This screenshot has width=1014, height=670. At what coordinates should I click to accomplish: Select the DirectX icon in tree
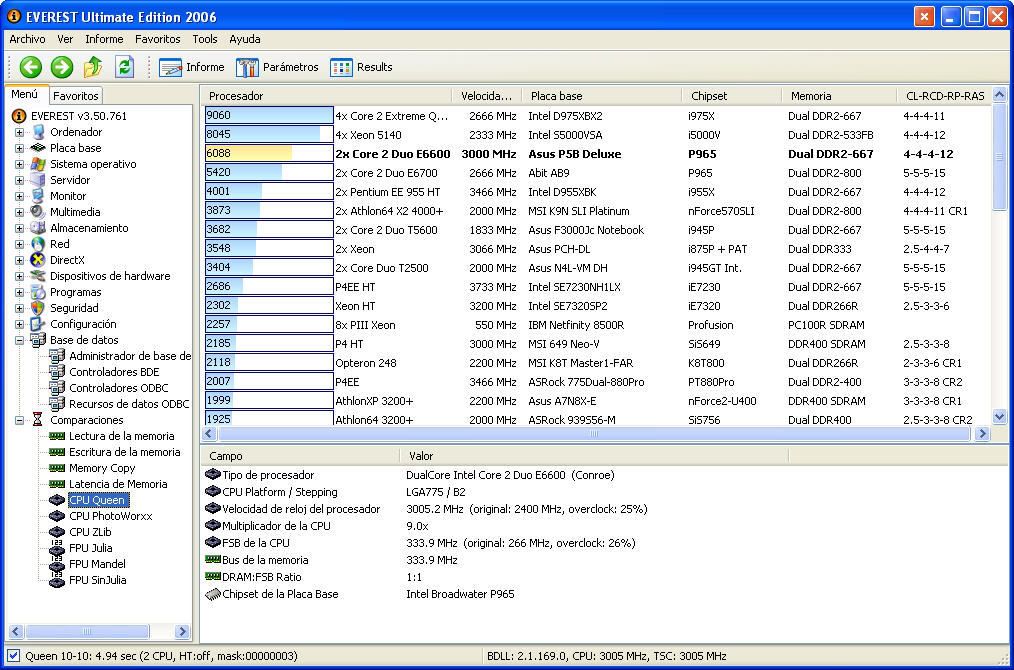point(38,260)
